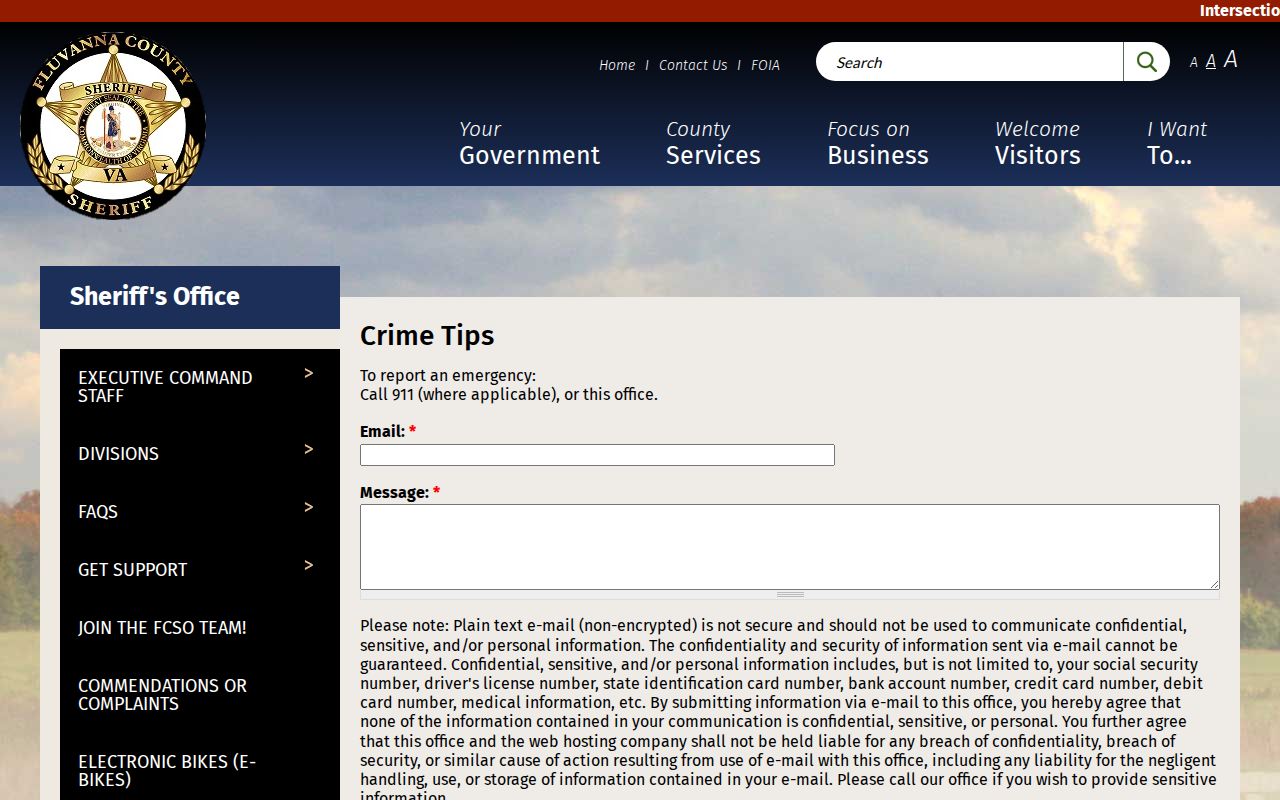Expand the Divisions submenu arrow
Screen dimensions: 1280x800
pos(309,449)
